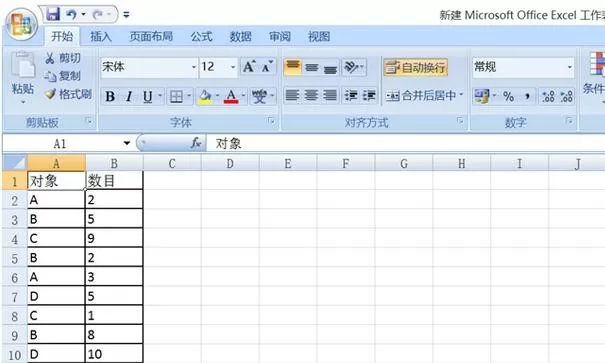
Task: Open font name dropdown 宋体
Action: pos(193,67)
